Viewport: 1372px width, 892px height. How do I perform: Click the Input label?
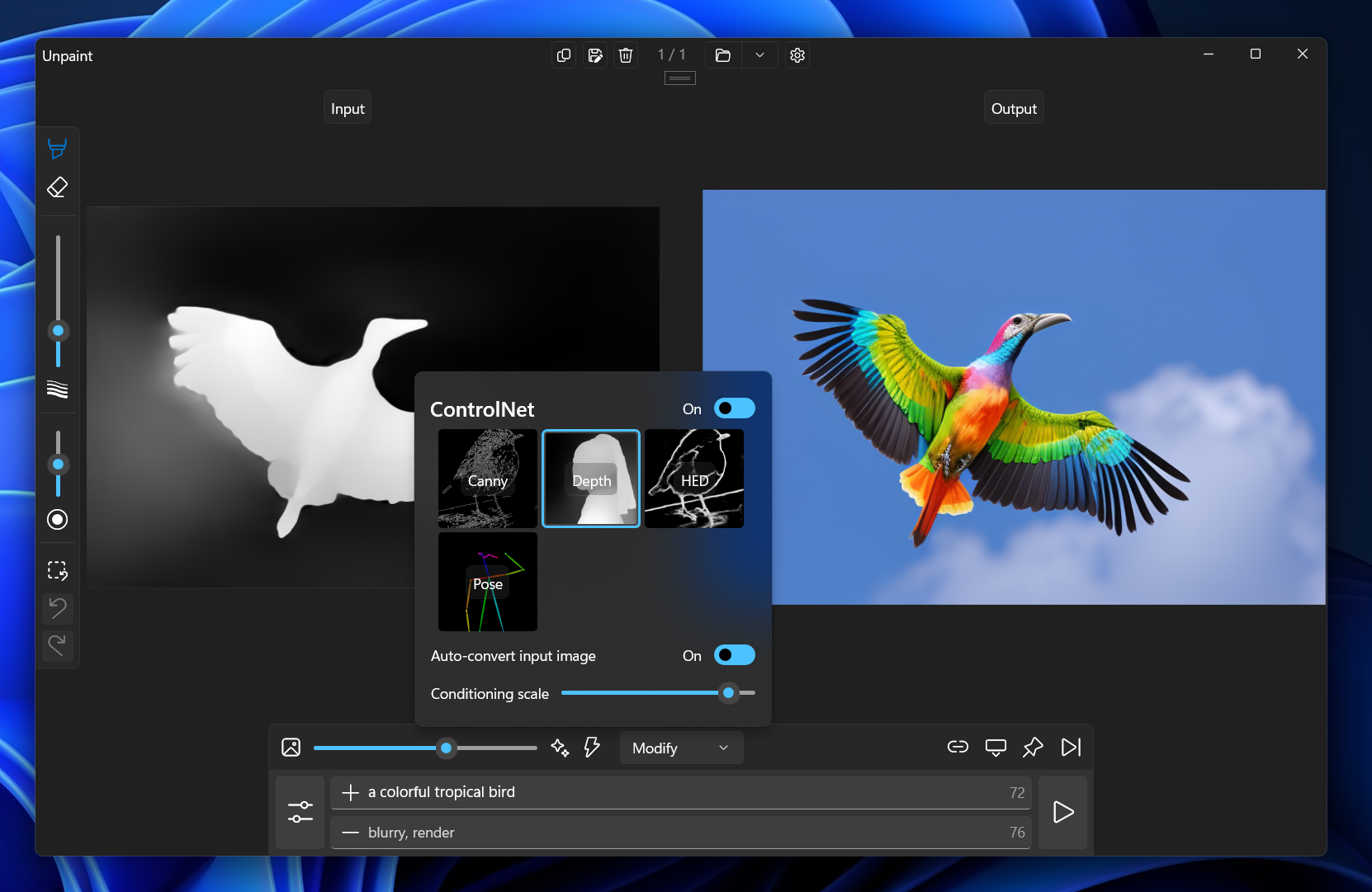(x=348, y=109)
